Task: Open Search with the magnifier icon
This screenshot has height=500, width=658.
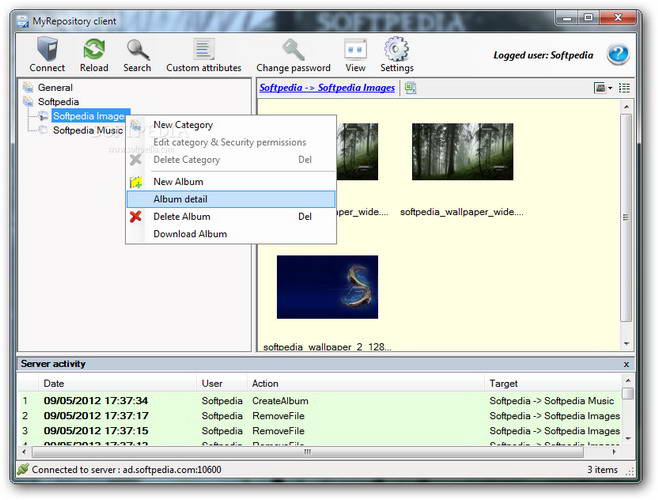Action: [x=137, y=50]
